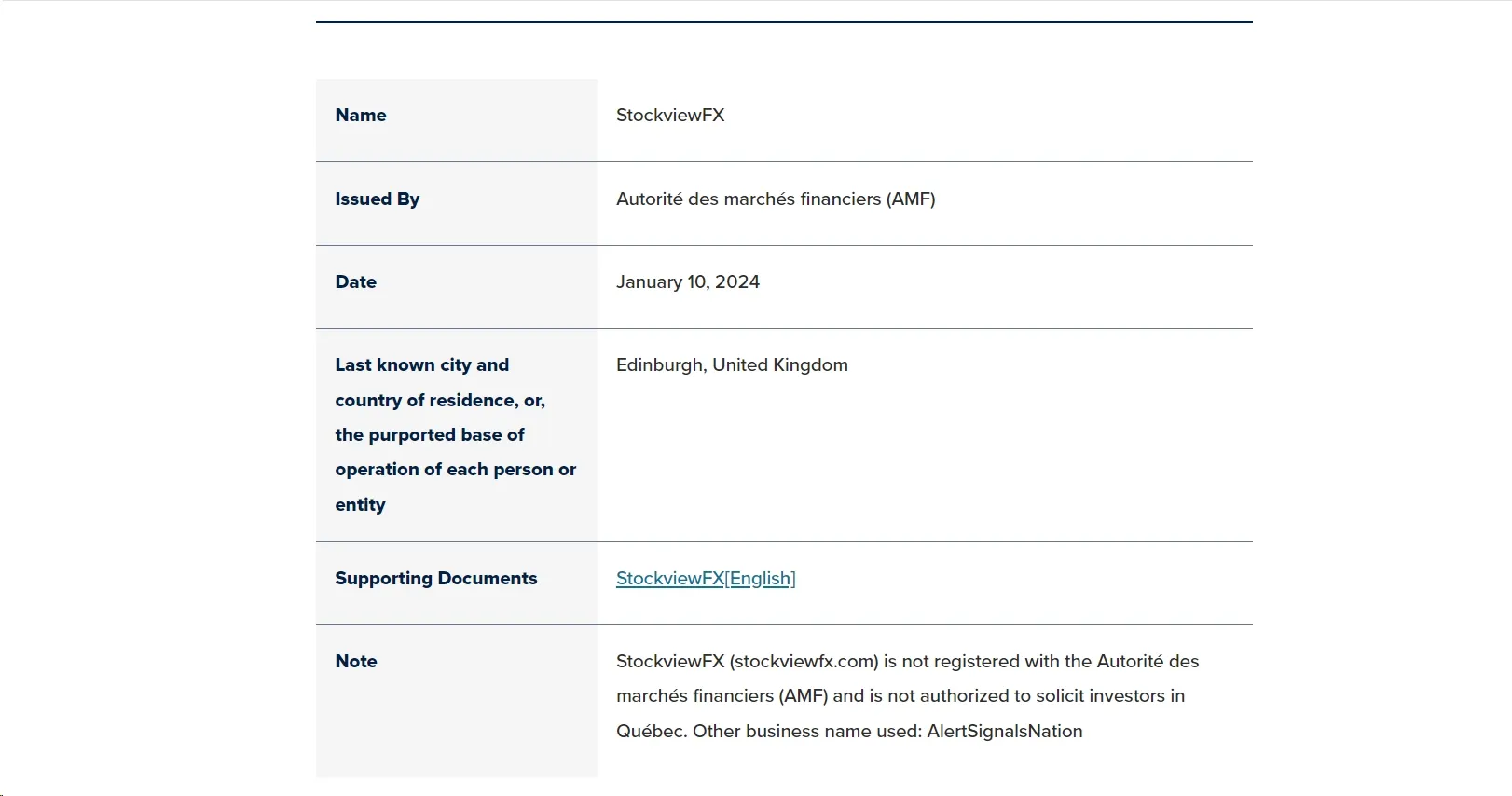Click the "Issued By" row label
Screen dimensions: 1512x796
(x=378, y=199)
